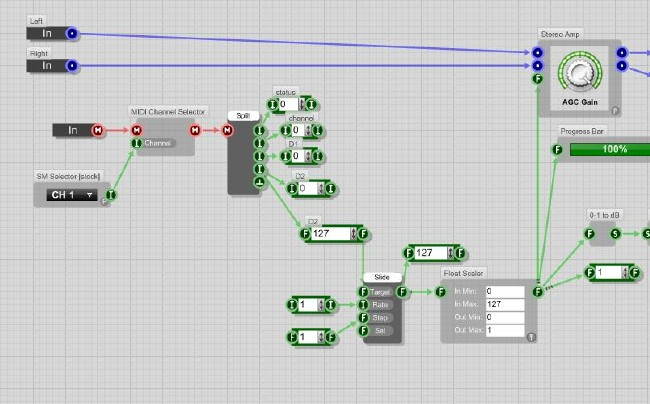
Task: Select the Float Scaler output F connector
Action: (x=538, y=292)
